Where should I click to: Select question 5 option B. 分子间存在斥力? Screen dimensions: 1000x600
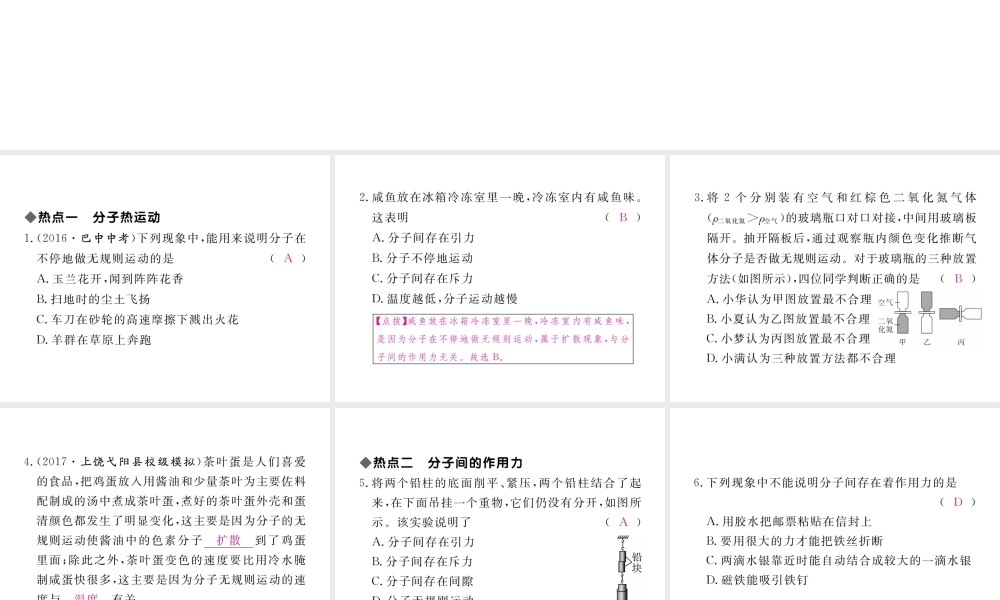click(422, 562)
